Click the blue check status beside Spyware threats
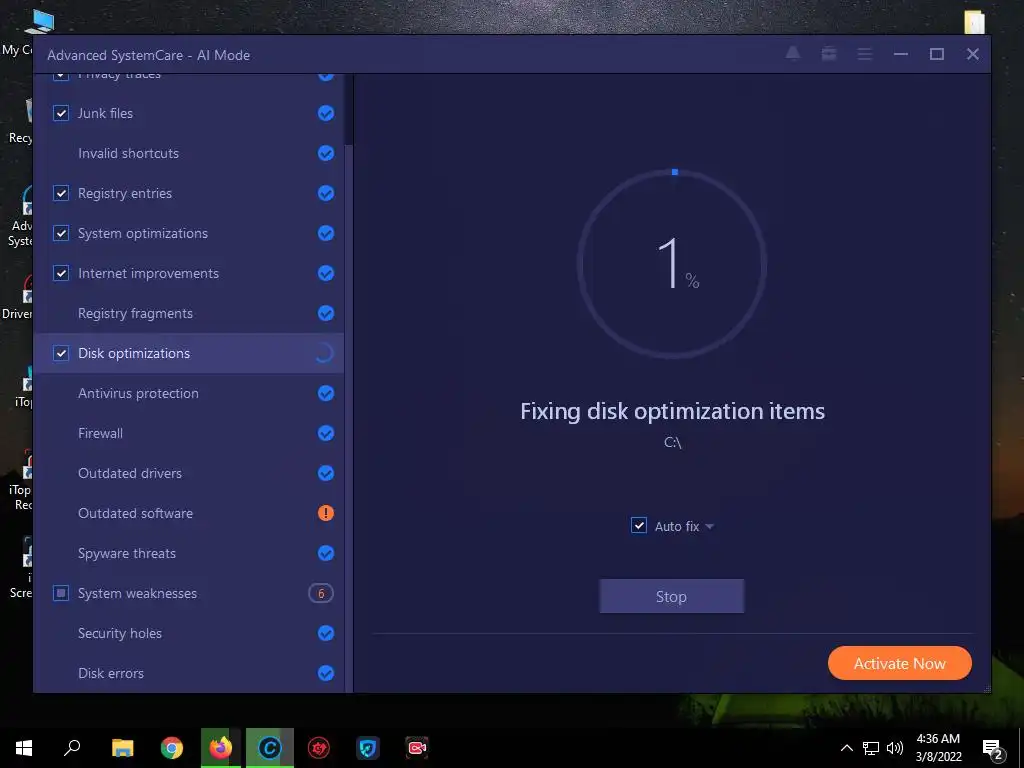 tap(326, 553)
